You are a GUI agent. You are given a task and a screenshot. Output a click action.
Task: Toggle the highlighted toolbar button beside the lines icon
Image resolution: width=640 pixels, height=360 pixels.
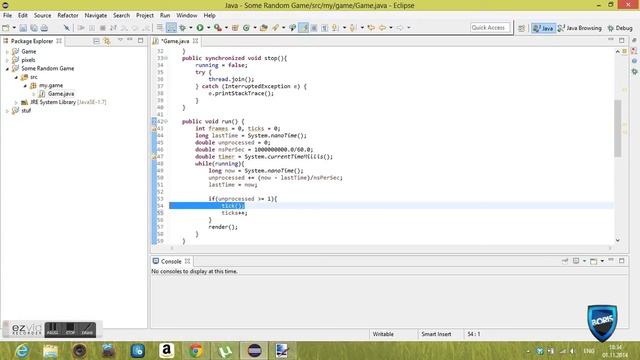click(171, 28)
